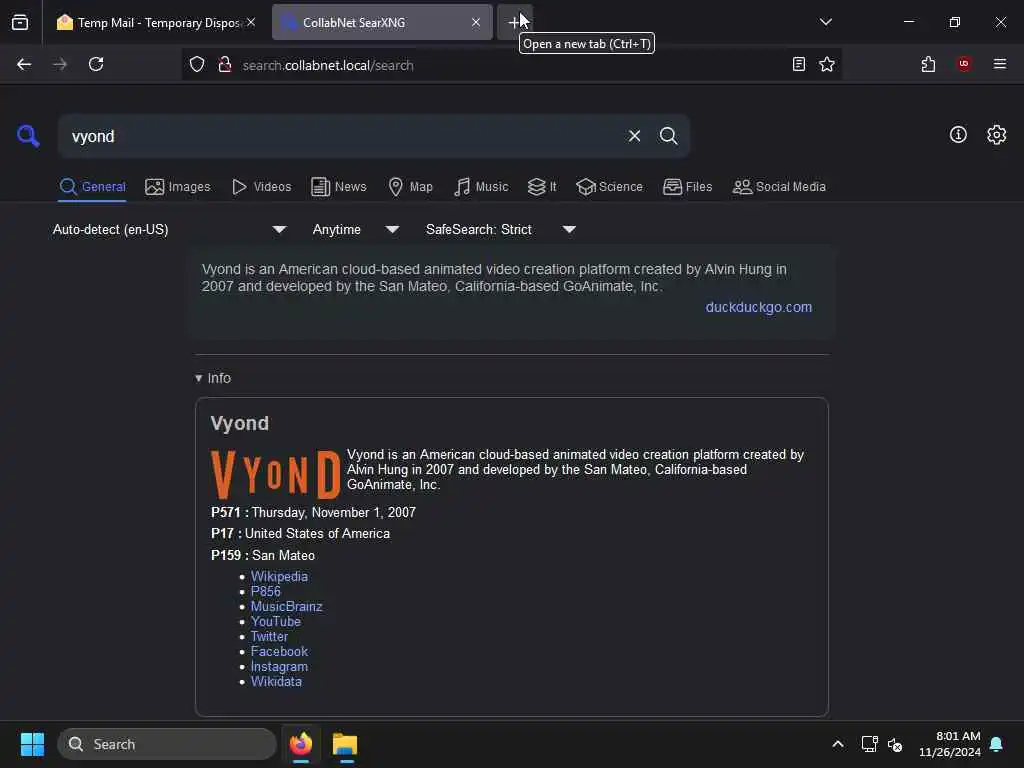Select the CollabNet SearXNG tab

pyautogui.click(x=382, y=22)
